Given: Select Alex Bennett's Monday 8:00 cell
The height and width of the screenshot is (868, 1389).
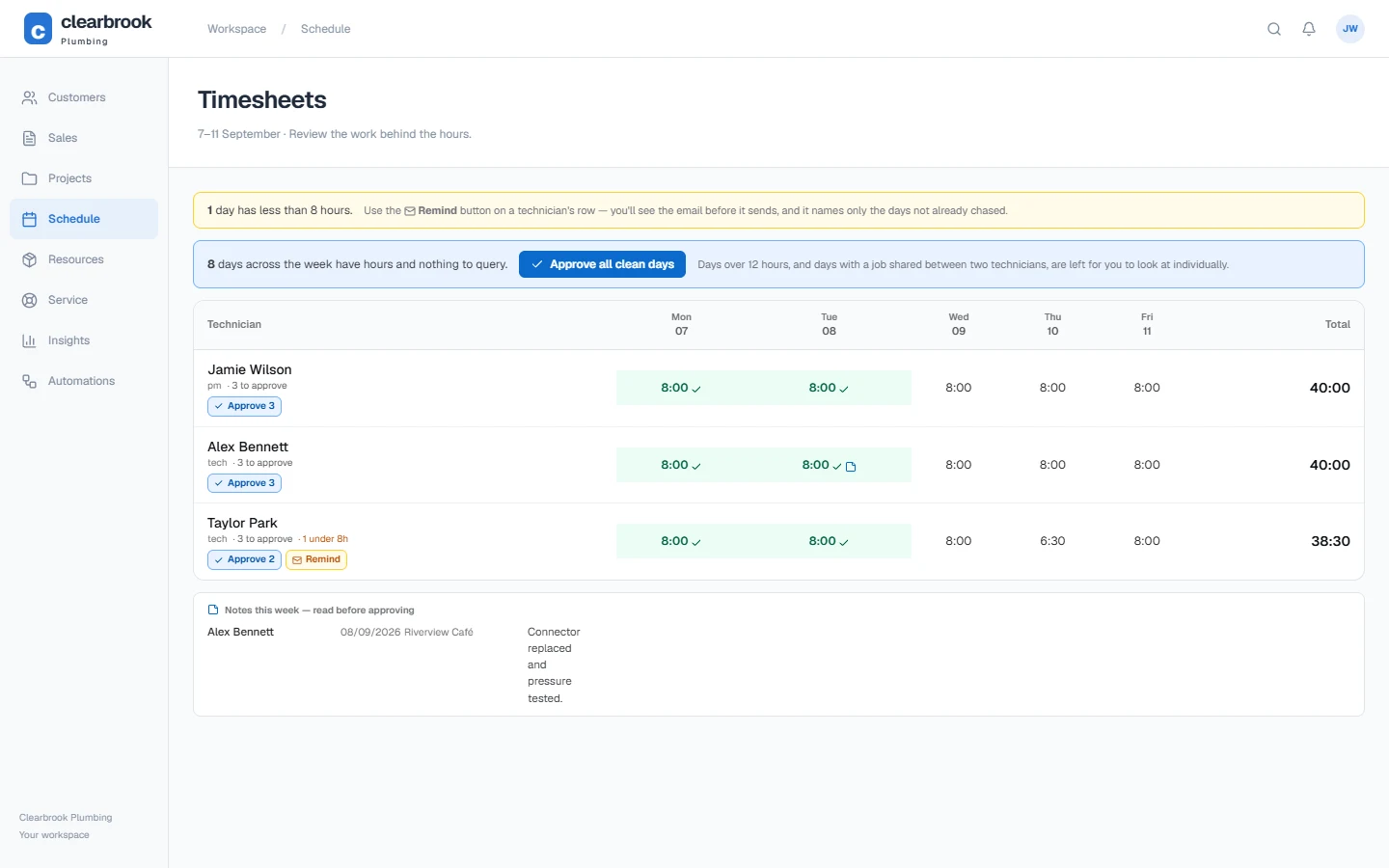Looking at the screenshot, I should 681,465.
